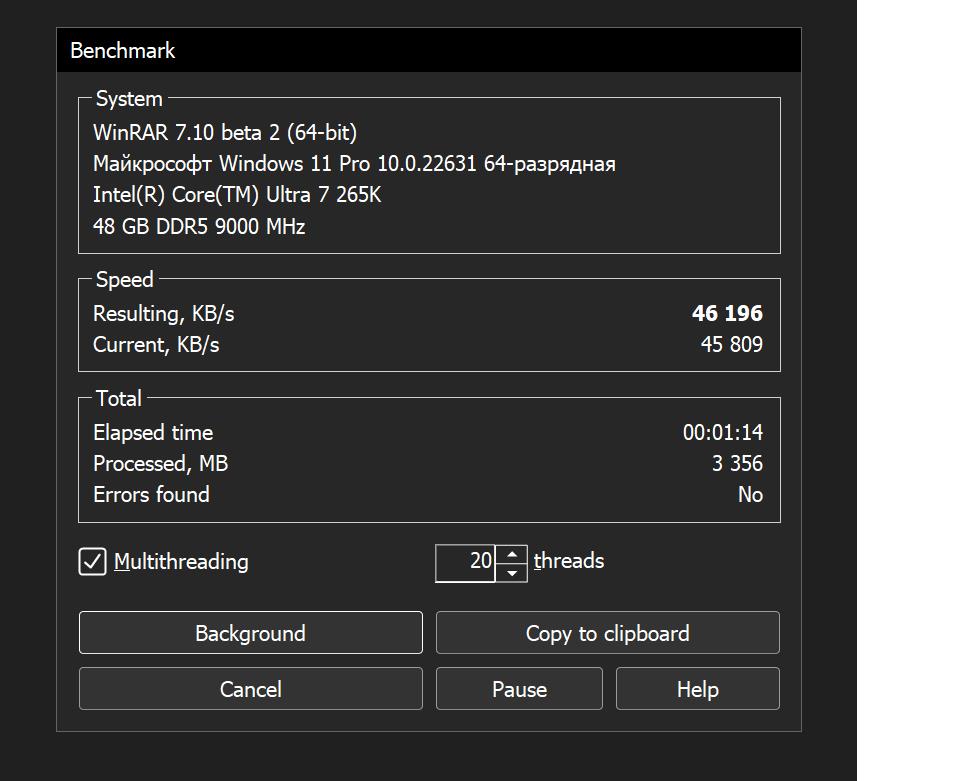The width and height of the screenshot is (960, 781).
Task: Increase thread count with up arrow
Action: 512,554
